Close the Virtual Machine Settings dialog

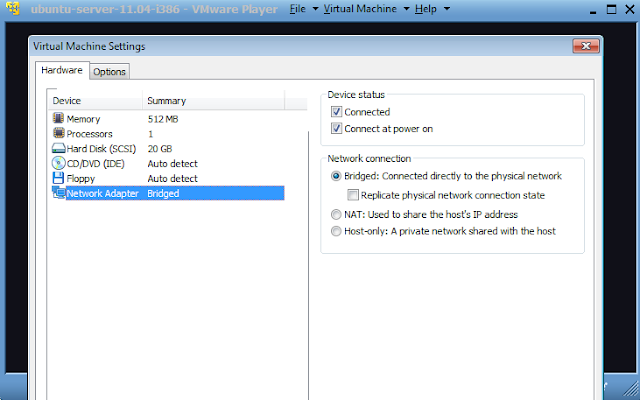pos(587,46)
